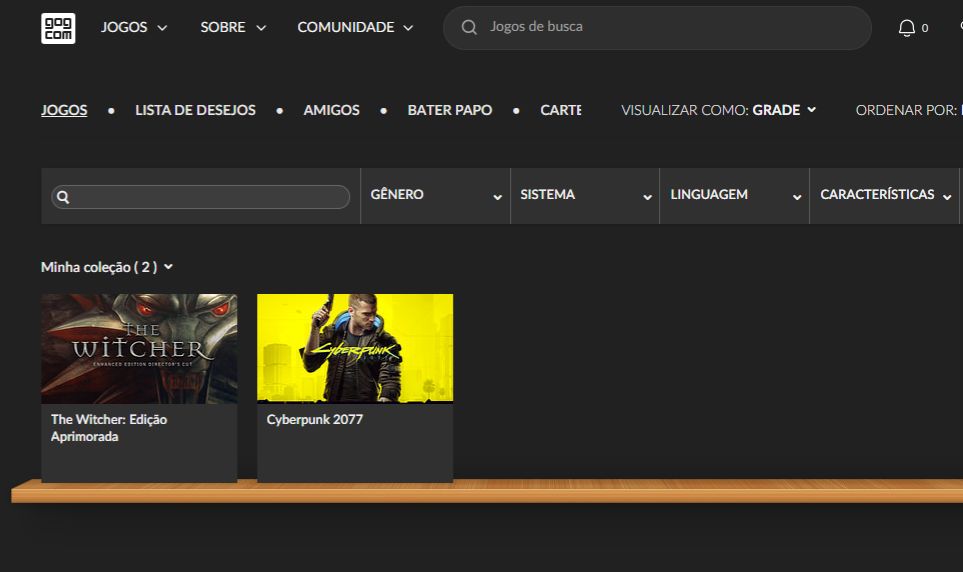This screenshot has height=572, width=963.
Task: Click the magnifier icon in the collection filter
Action: pos(63,197)
